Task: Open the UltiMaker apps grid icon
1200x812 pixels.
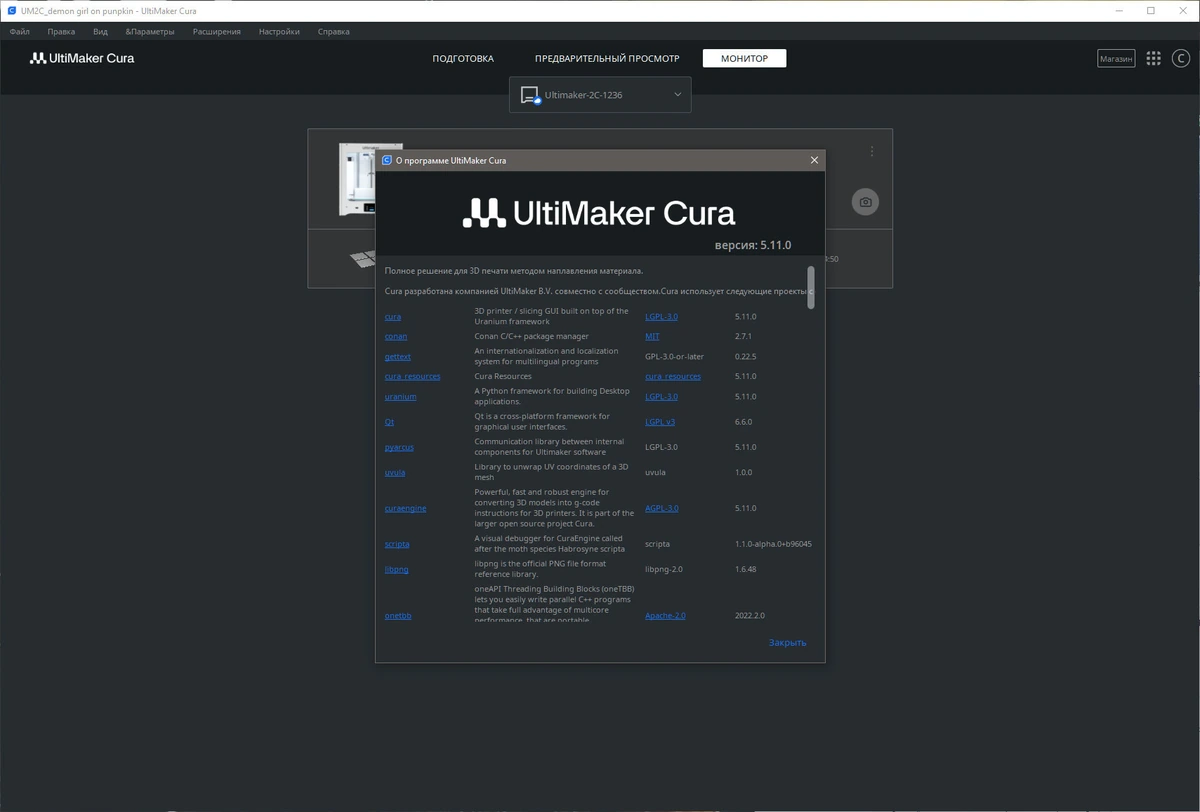Action: [1153, 59]
